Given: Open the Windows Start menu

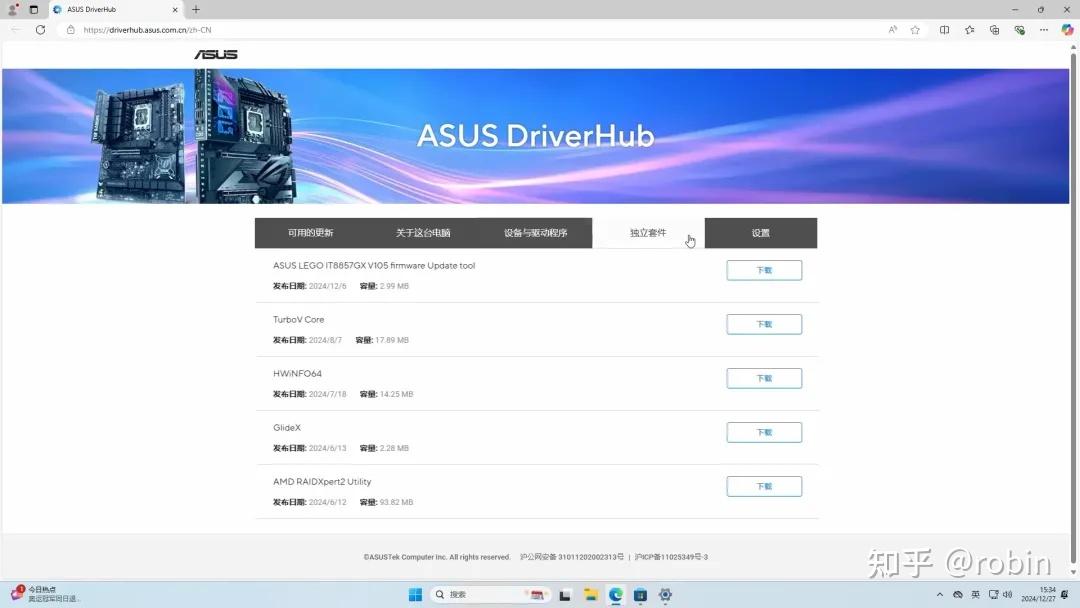Looking at the screenshot, I should [414, 594].
